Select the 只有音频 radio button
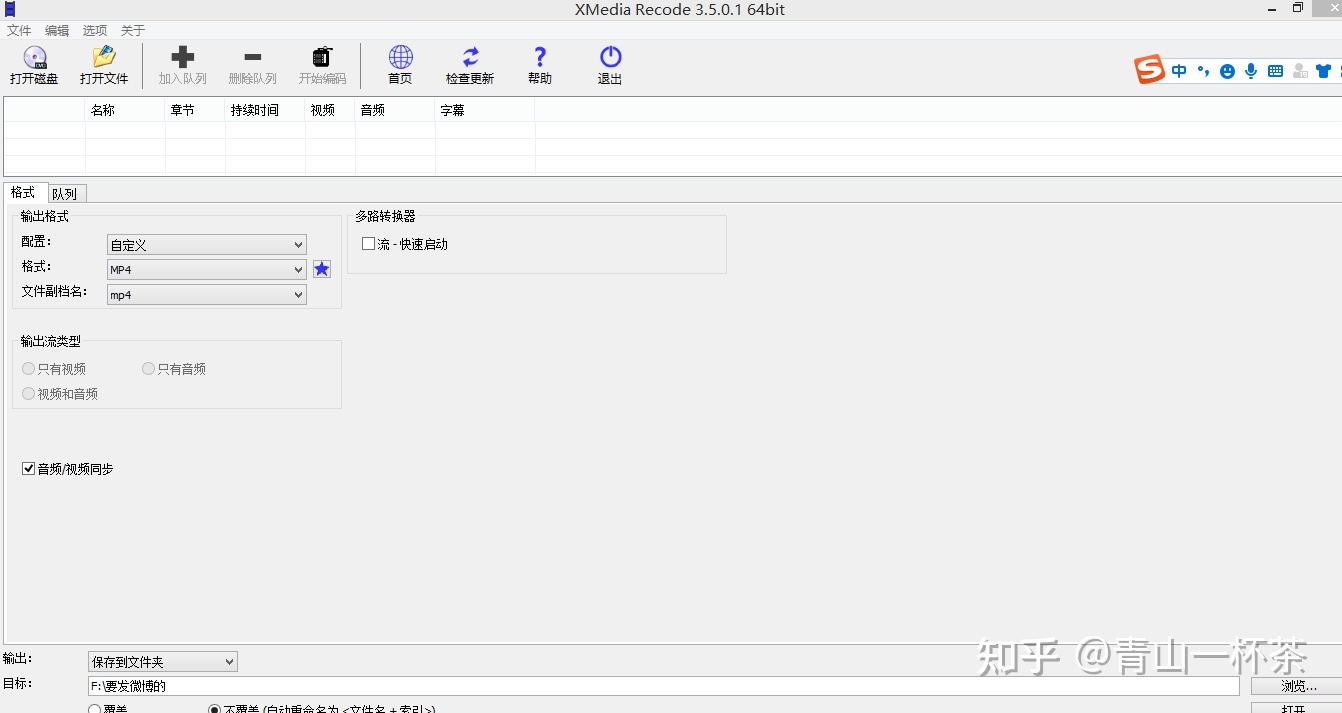Viewport: 1342px width, 713px height. click(x=148, y=369)
